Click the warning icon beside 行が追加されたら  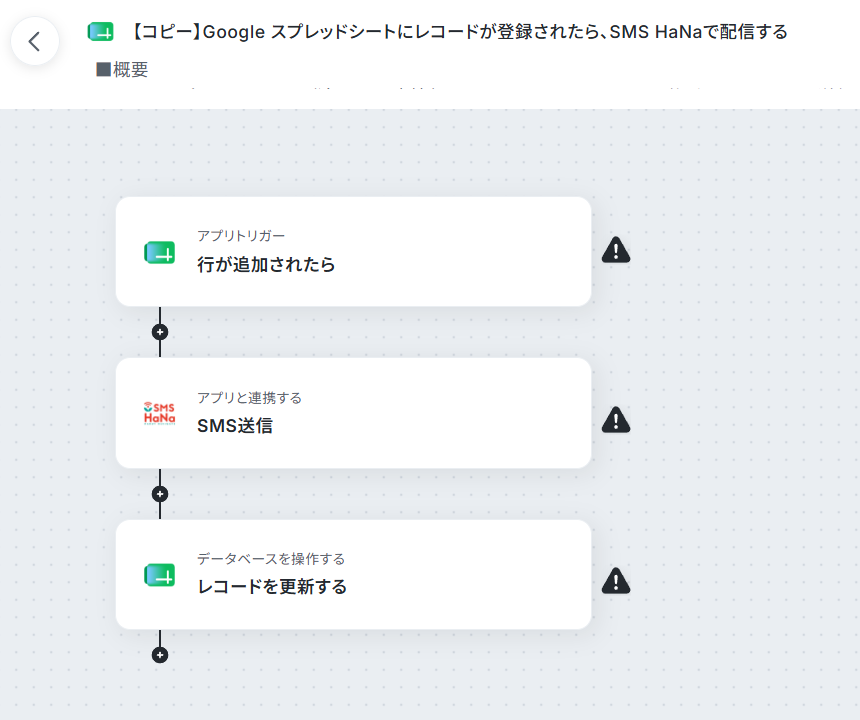coord(616,250)
